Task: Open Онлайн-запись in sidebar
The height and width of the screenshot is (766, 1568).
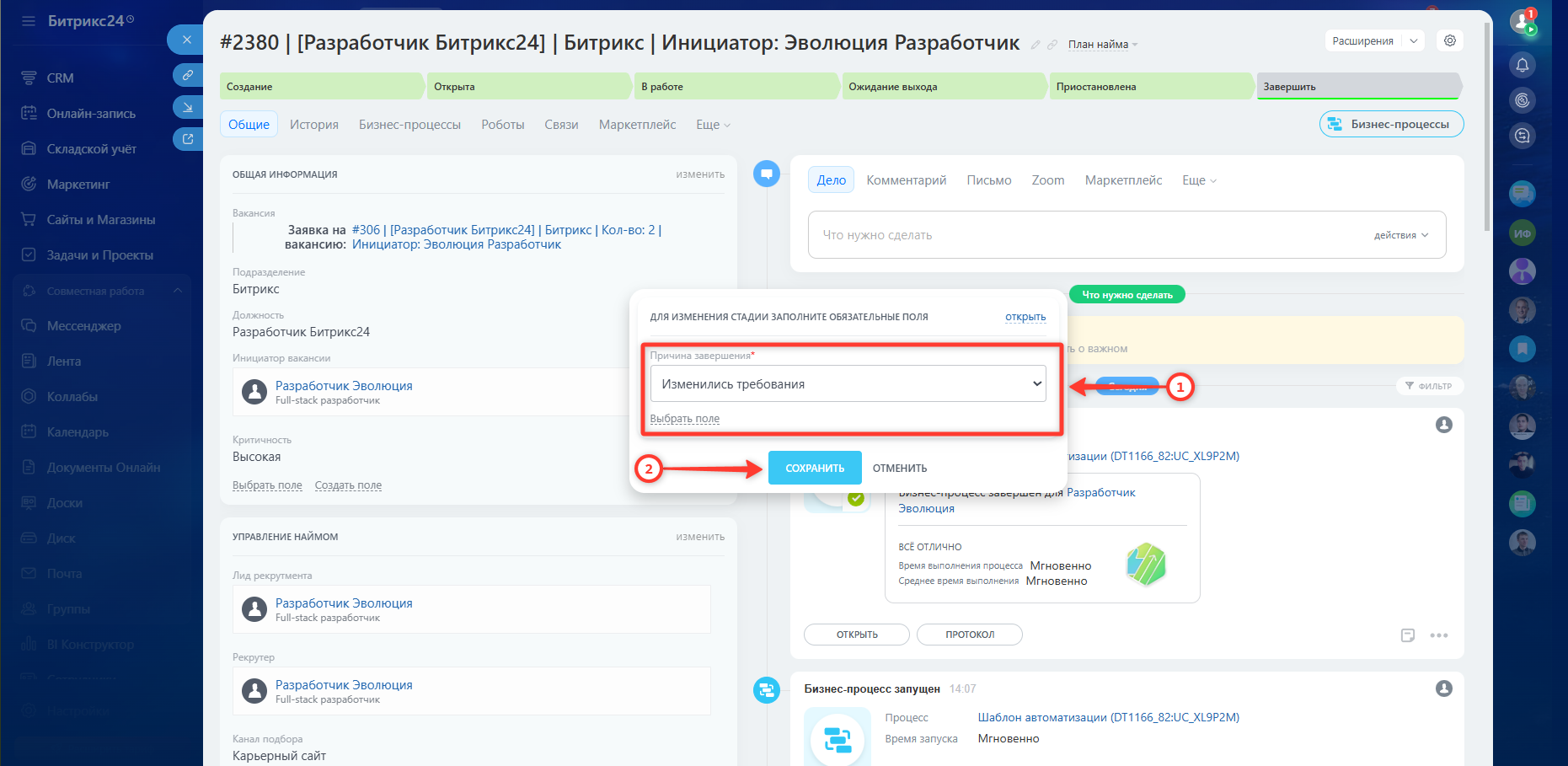Action: pos(91,113)
